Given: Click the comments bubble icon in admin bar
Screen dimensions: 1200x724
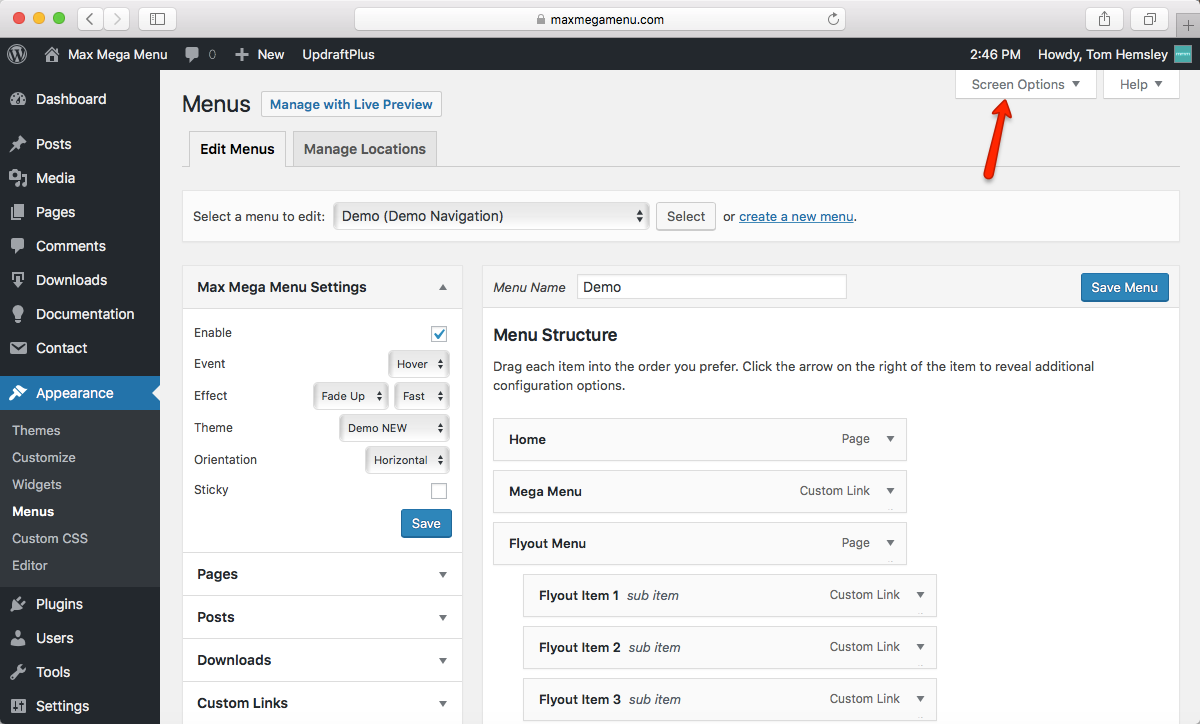Looking at the screenshot, I should tap(192, 54).
